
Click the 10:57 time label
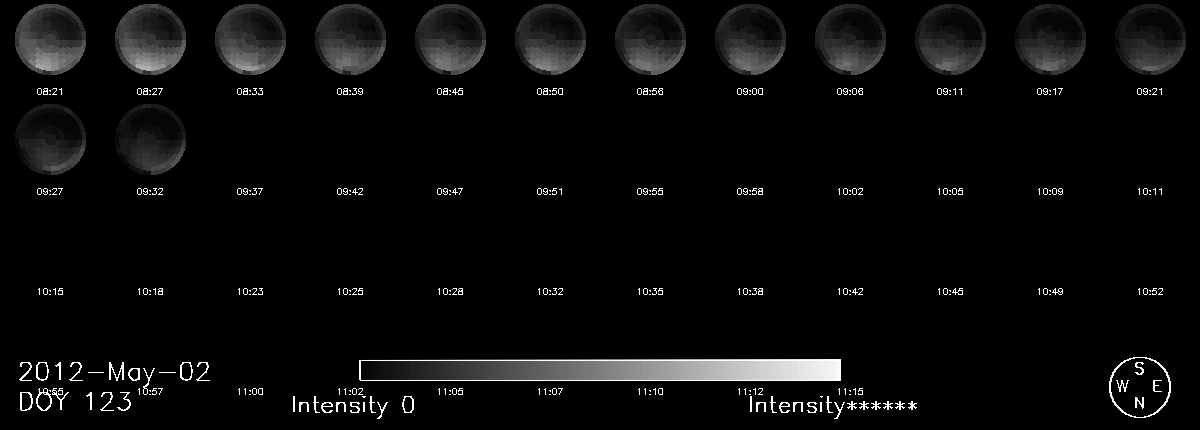click(150, 391)
